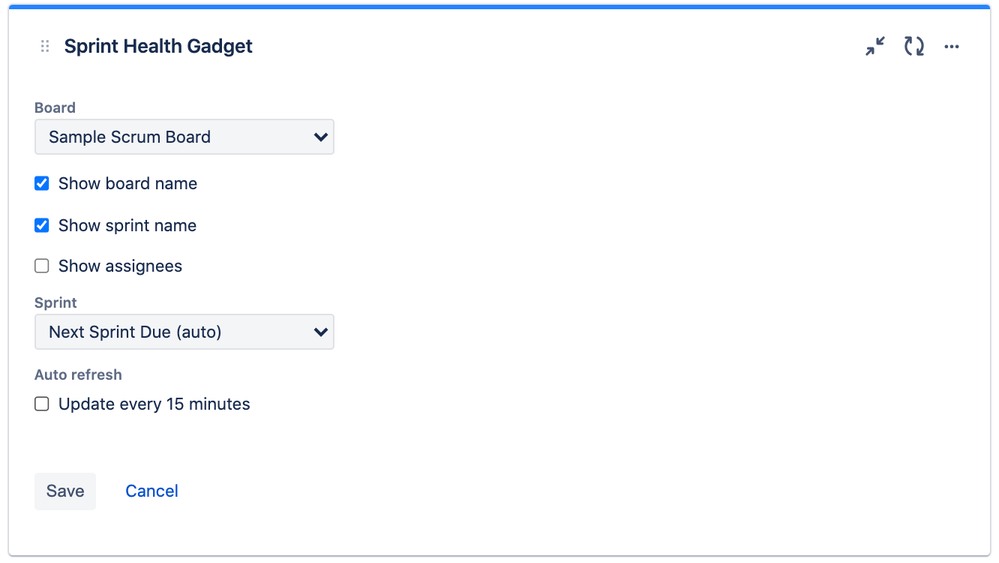Image resolution: width=999 pixels, height=563 pixels.
Task: Click the Sprint Health Gadget title
Action: pos(158,46)
